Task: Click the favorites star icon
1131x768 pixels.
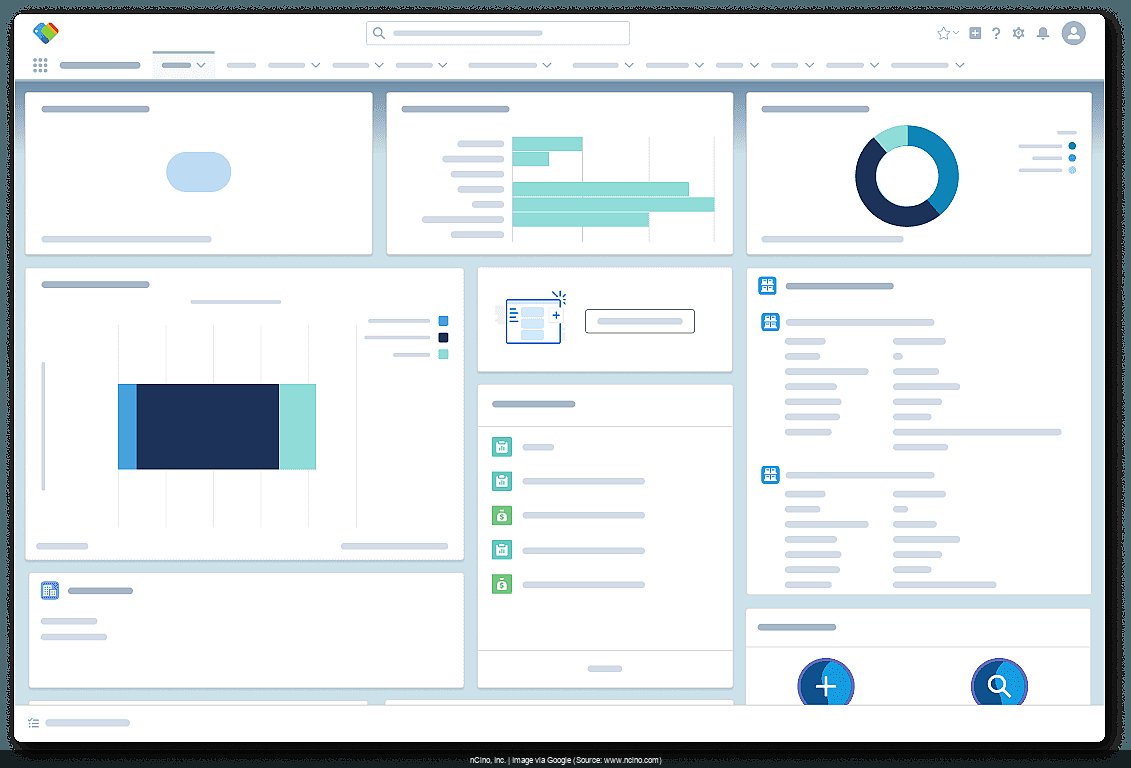Action: point(943,33)
